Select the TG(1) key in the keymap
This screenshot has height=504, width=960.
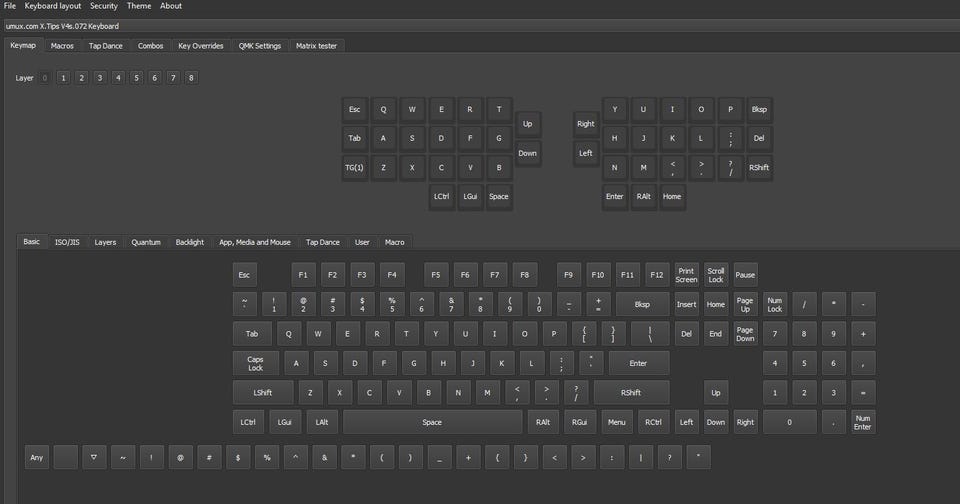(x=354, y=167)
